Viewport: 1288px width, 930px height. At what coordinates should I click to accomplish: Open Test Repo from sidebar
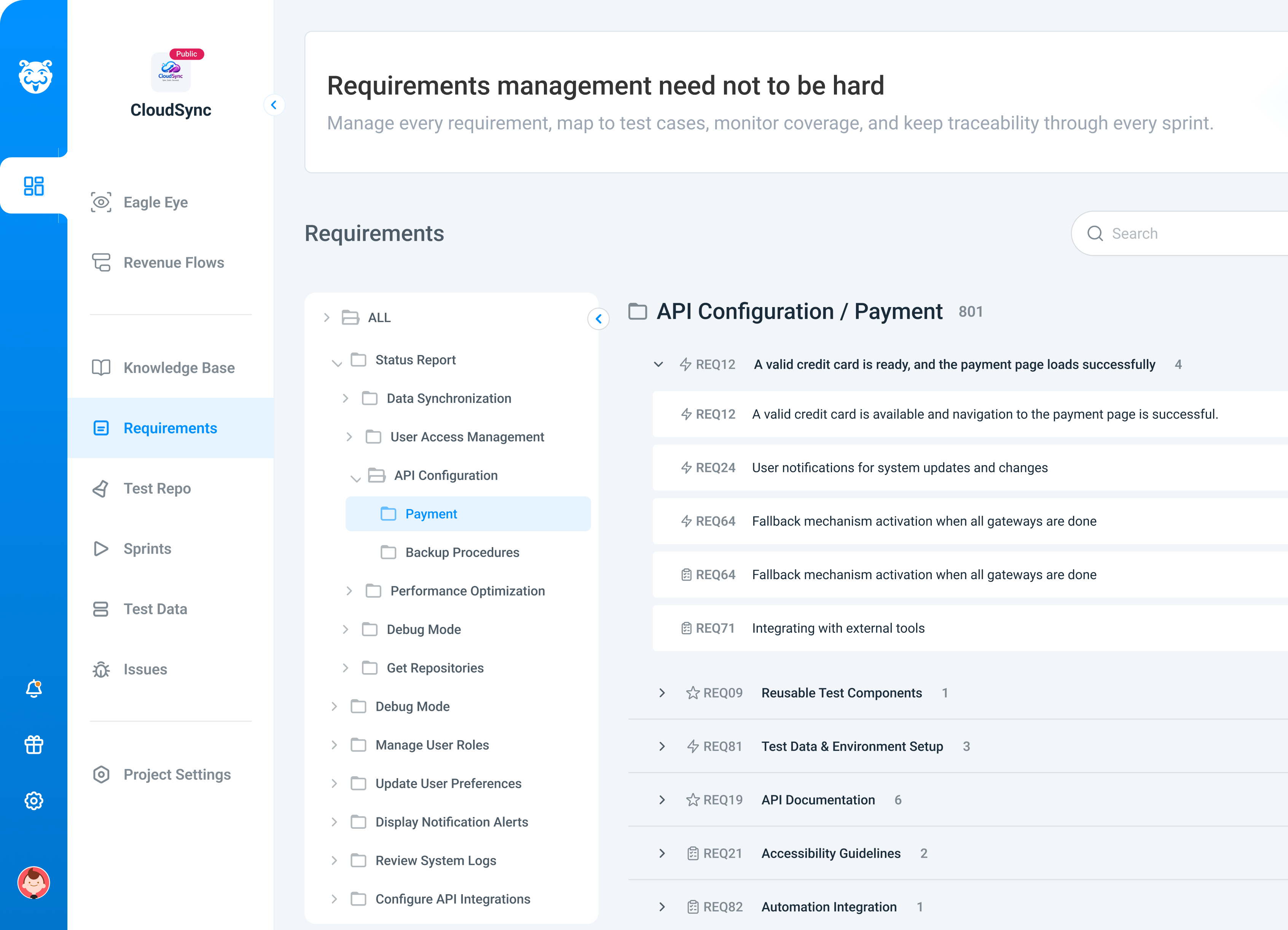pos(157,488)
